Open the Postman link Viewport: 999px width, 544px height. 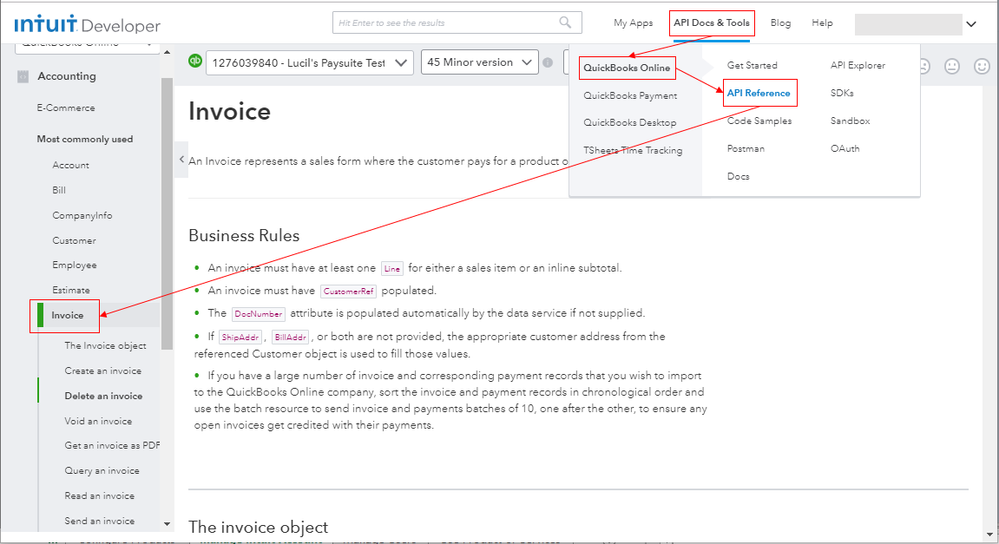pos(745,148)
